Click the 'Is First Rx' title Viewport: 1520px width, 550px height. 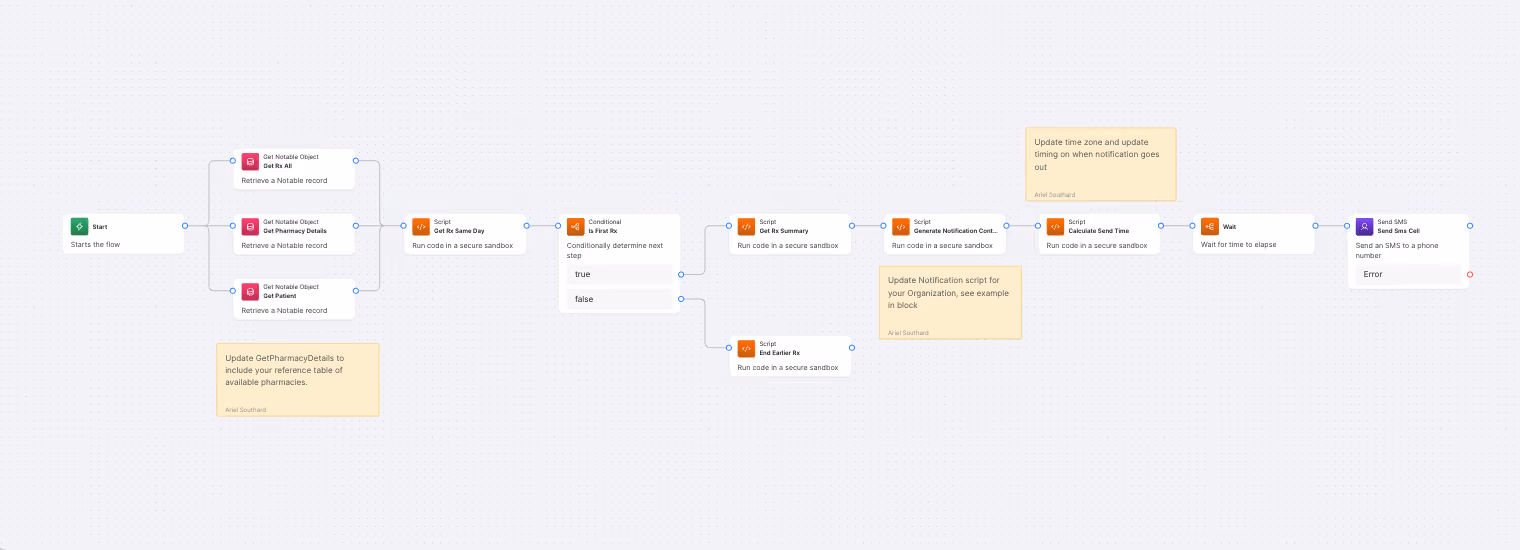point(603,231)
